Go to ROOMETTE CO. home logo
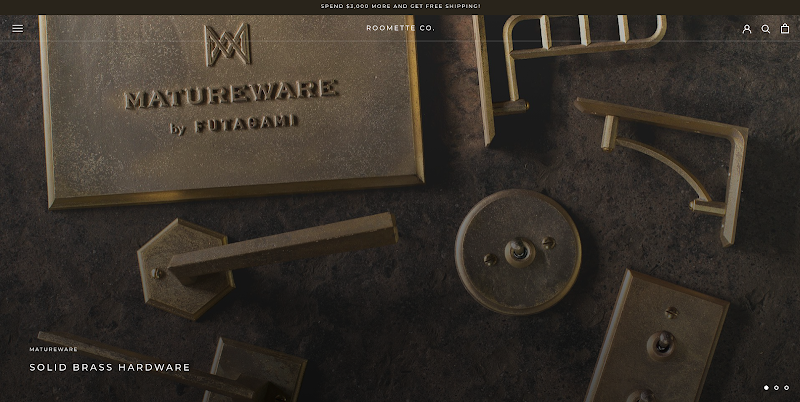Image resolution: width=800 pixels, height=402 pixels. tap(400, 28)
